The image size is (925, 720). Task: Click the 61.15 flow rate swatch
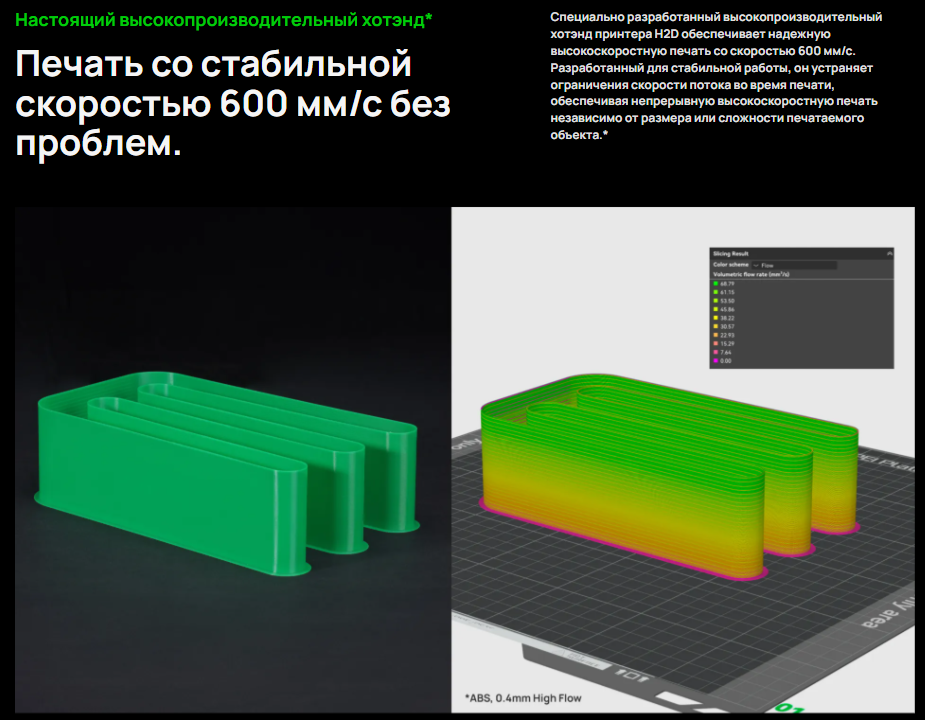[716, 292]
